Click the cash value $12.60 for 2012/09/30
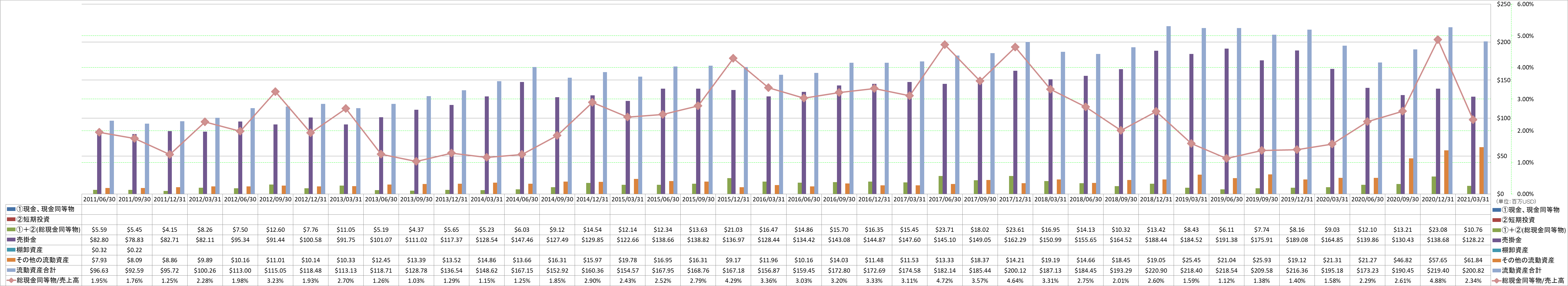This screenshot has width=1568, height=286. click(276, 230)
